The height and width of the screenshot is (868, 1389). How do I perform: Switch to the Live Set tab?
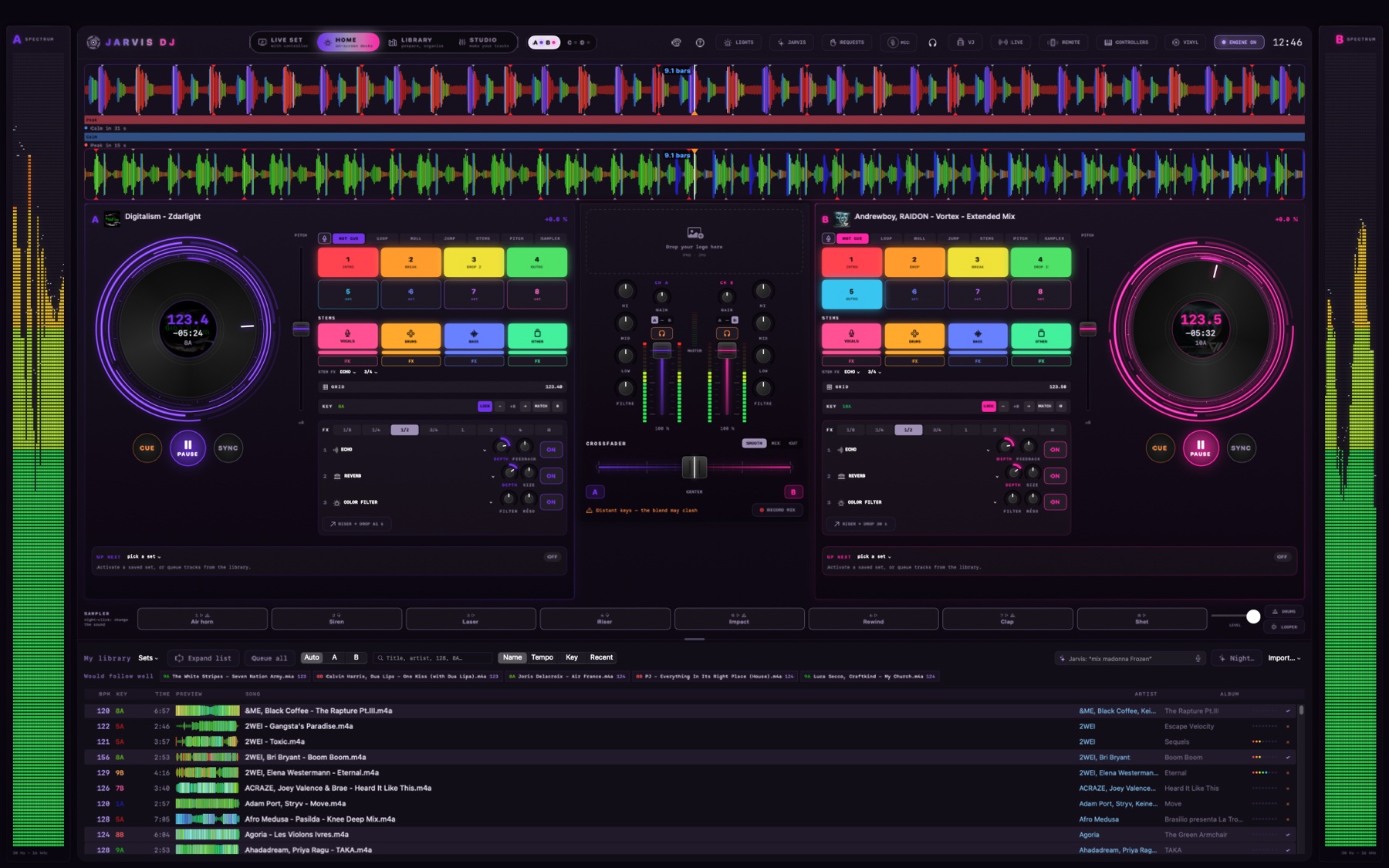coord(283,42)
